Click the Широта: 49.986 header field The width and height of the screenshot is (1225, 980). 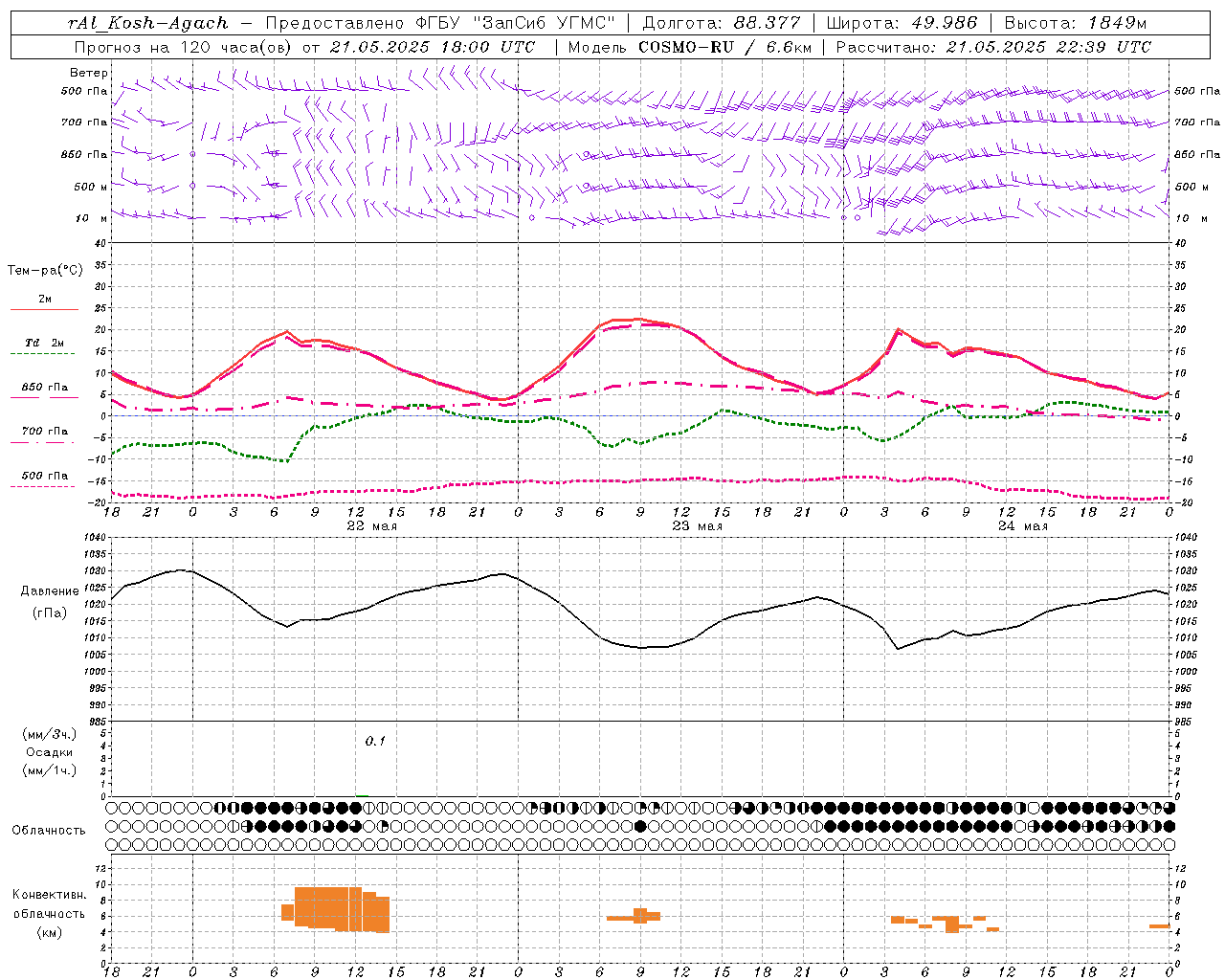[902, 23]
